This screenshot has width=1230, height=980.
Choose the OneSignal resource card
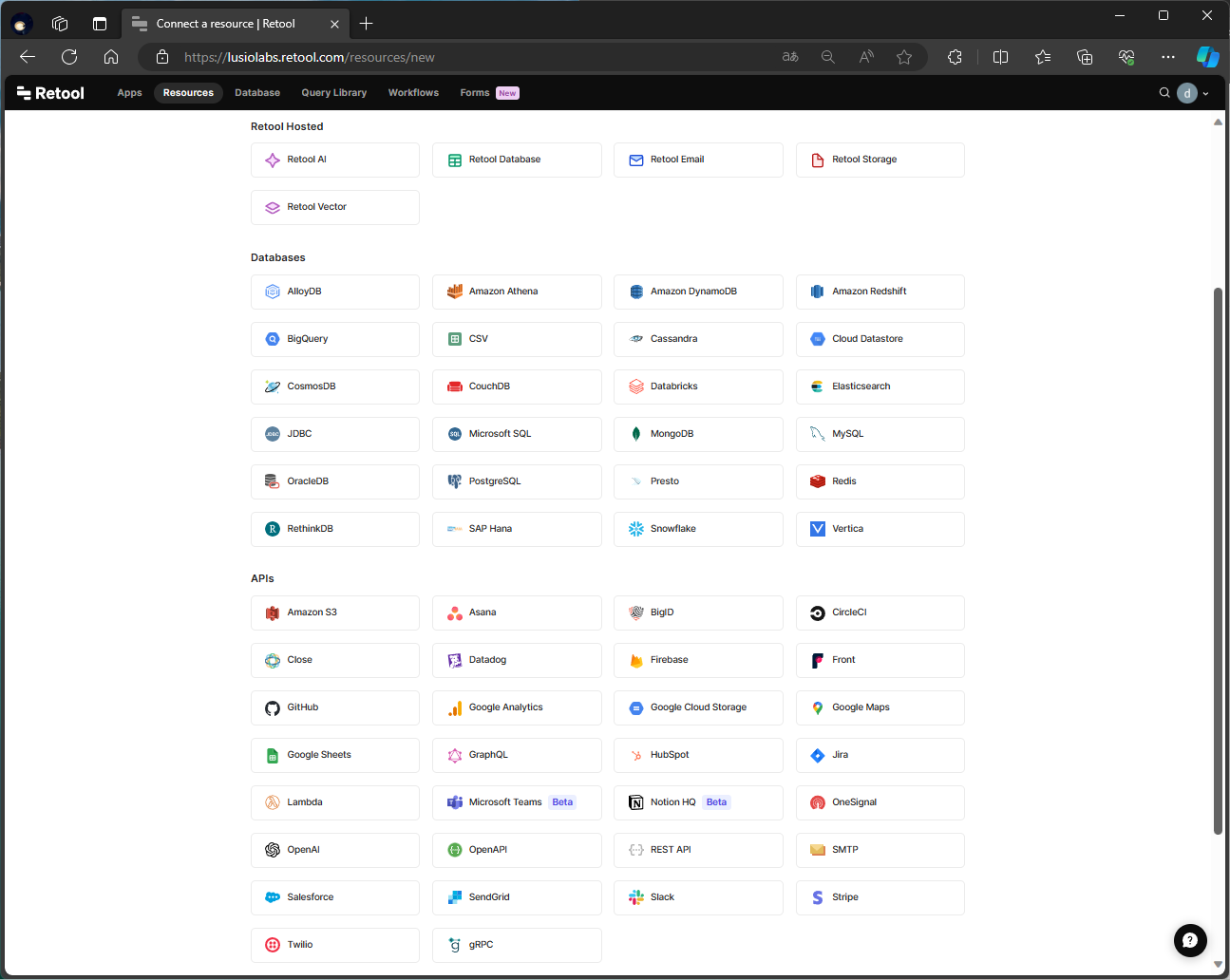pyautogui.click(x=880, y=802)
